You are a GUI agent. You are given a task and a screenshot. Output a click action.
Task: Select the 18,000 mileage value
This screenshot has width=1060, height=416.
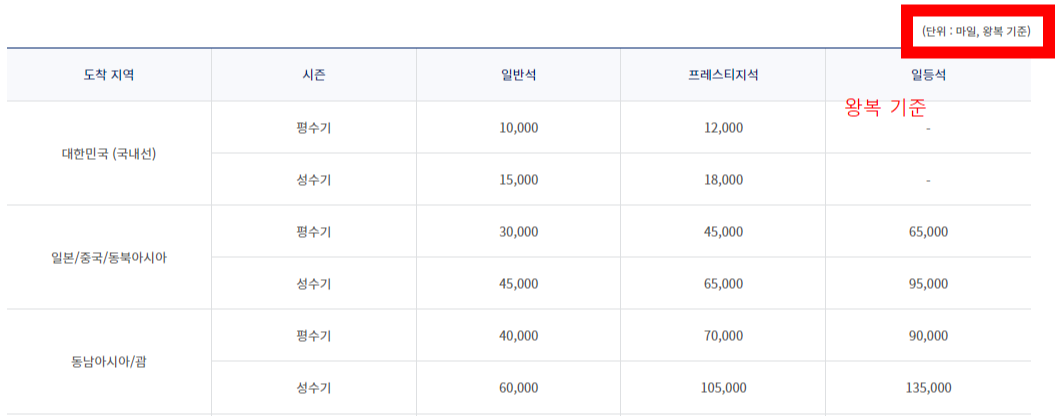click(x=723, y=180)
